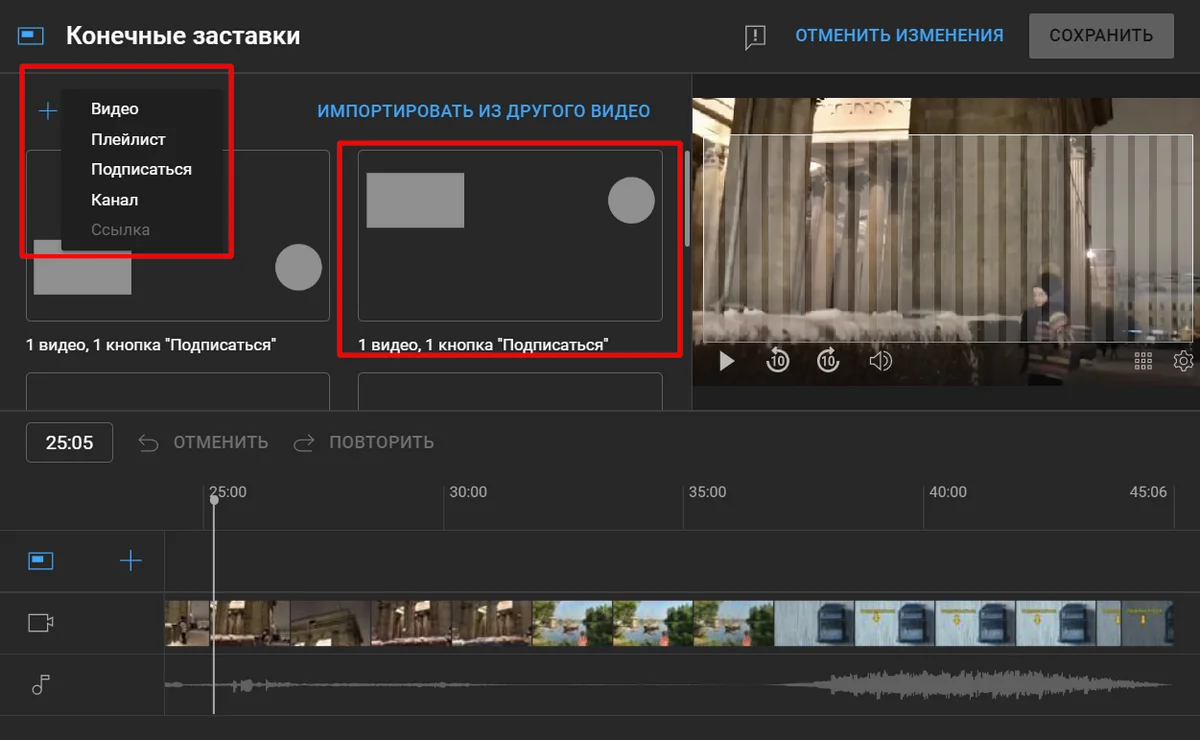Mute the preview volume speaker icon
Image resolution: width=1200 pixels, height=740 pixels.
pos(880,361)
